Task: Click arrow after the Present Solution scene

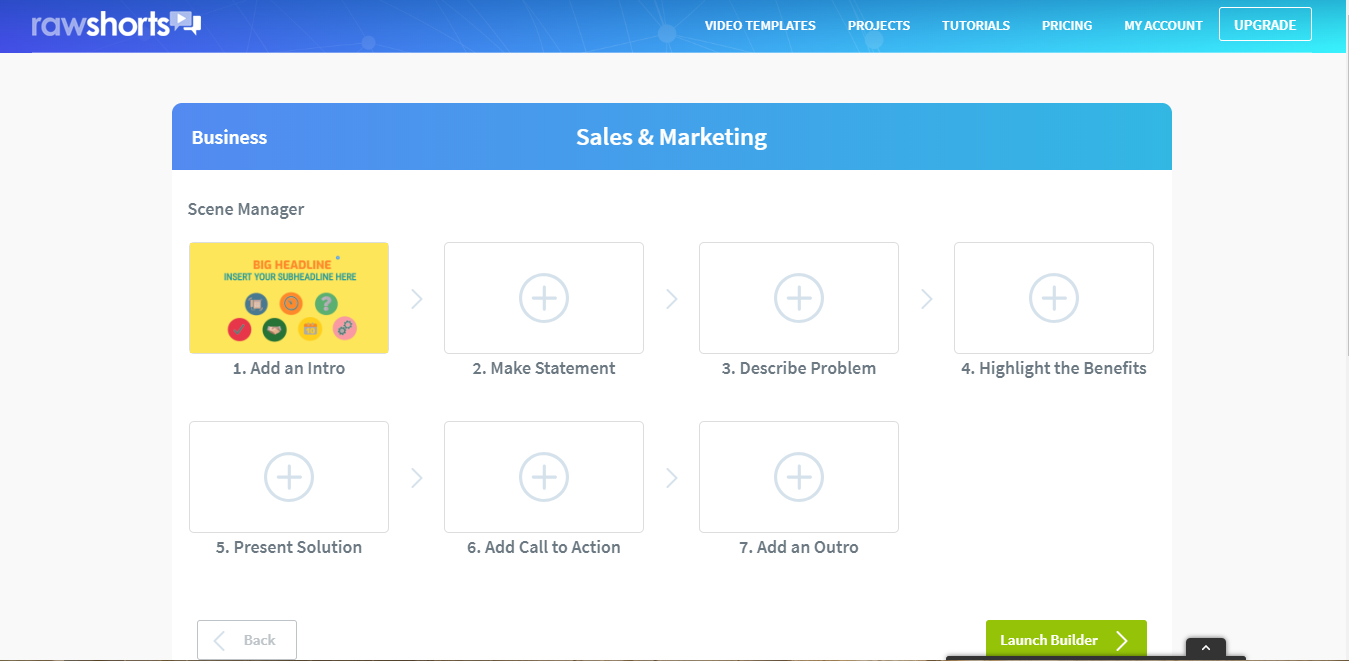Action: point(417,478)
